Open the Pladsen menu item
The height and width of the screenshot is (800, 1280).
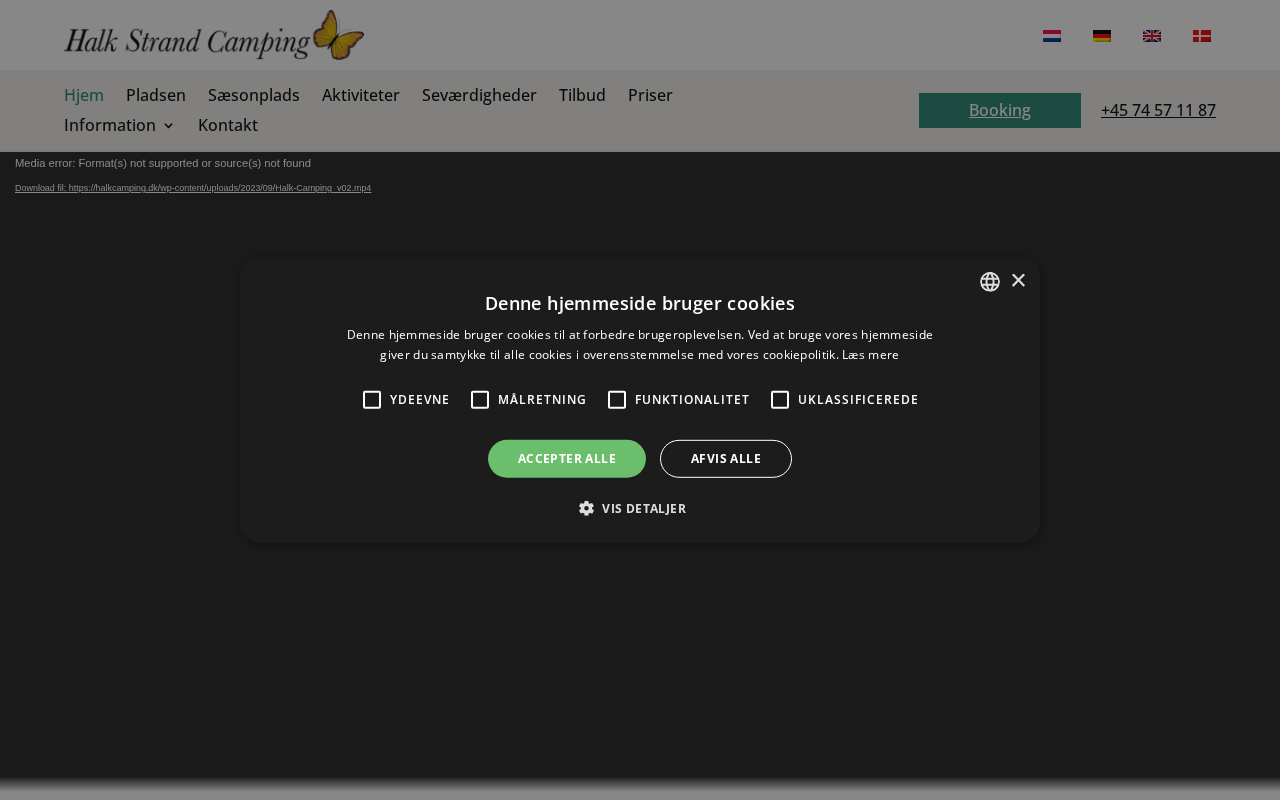point(156,95)
